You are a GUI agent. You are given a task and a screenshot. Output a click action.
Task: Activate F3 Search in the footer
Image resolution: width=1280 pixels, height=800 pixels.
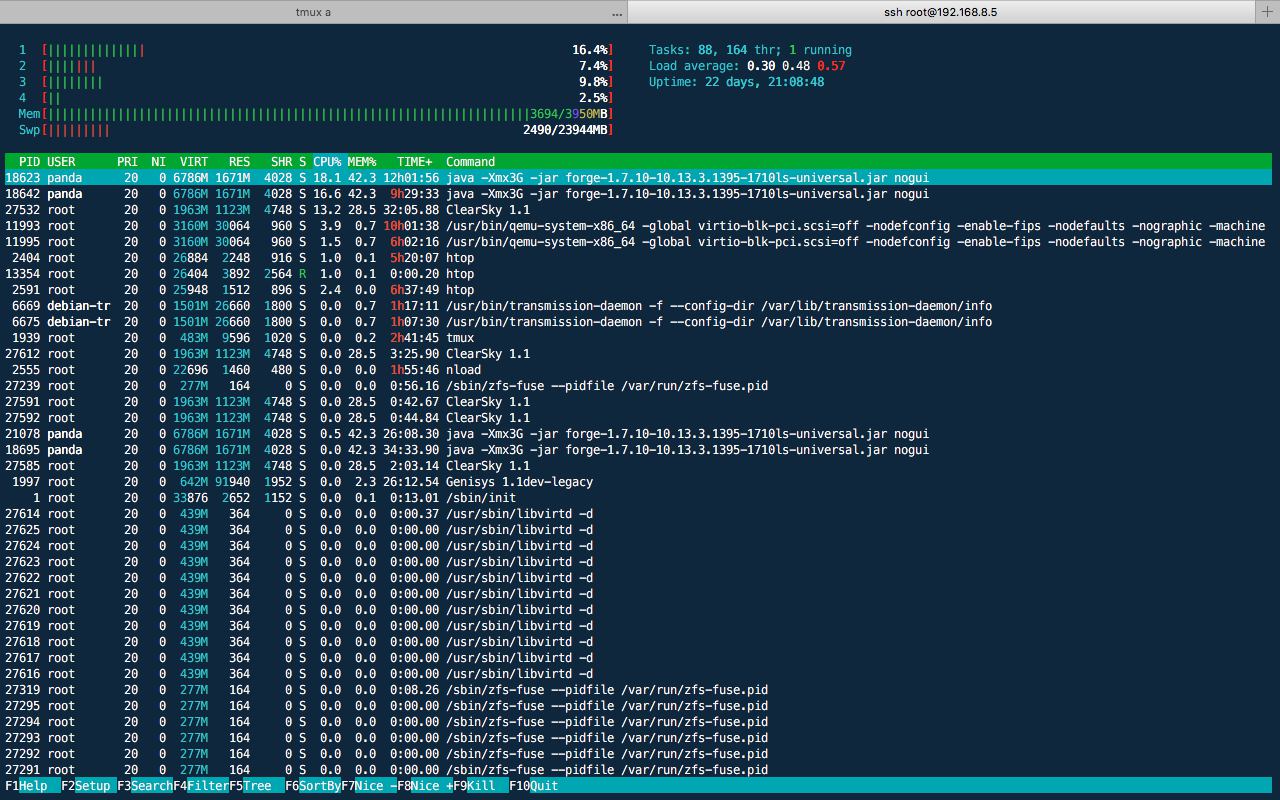145,786
